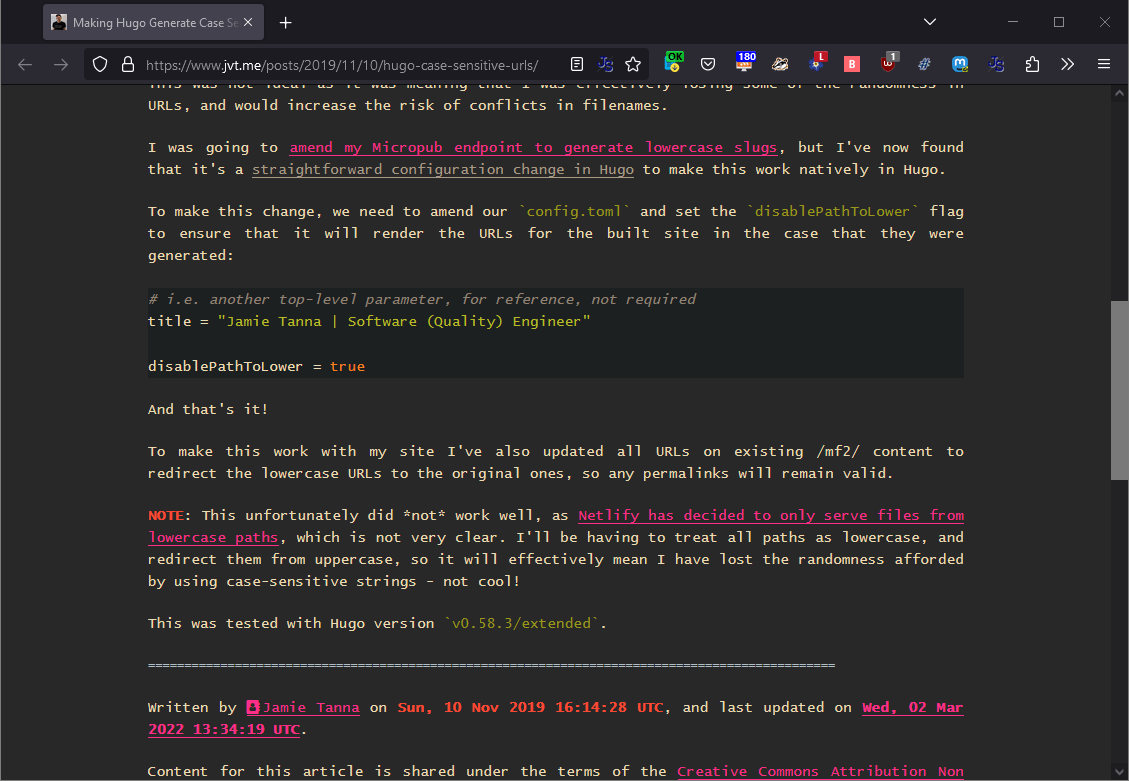Click the red B extension icon
This screenshot has height=781, width=1129.
[x=852, y=65]
